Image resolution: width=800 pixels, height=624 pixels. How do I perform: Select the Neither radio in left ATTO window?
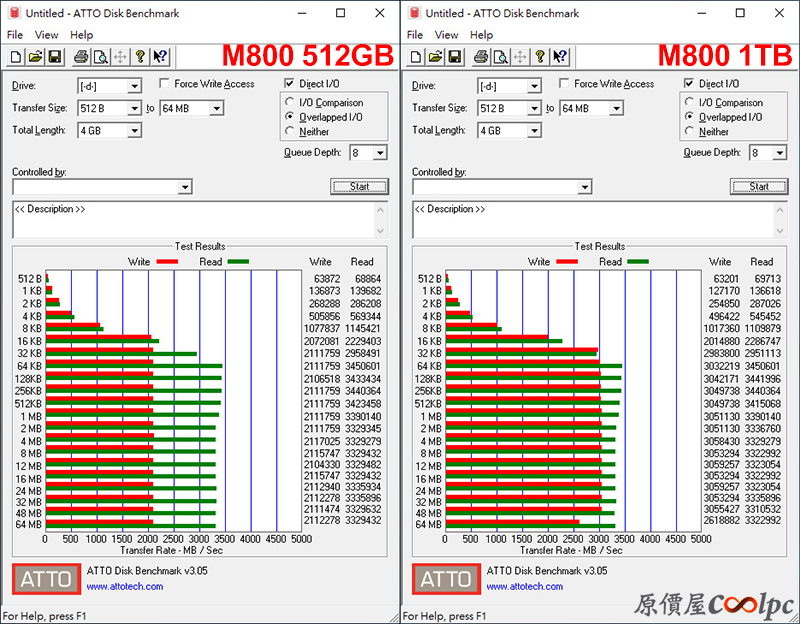pos(290,131)
